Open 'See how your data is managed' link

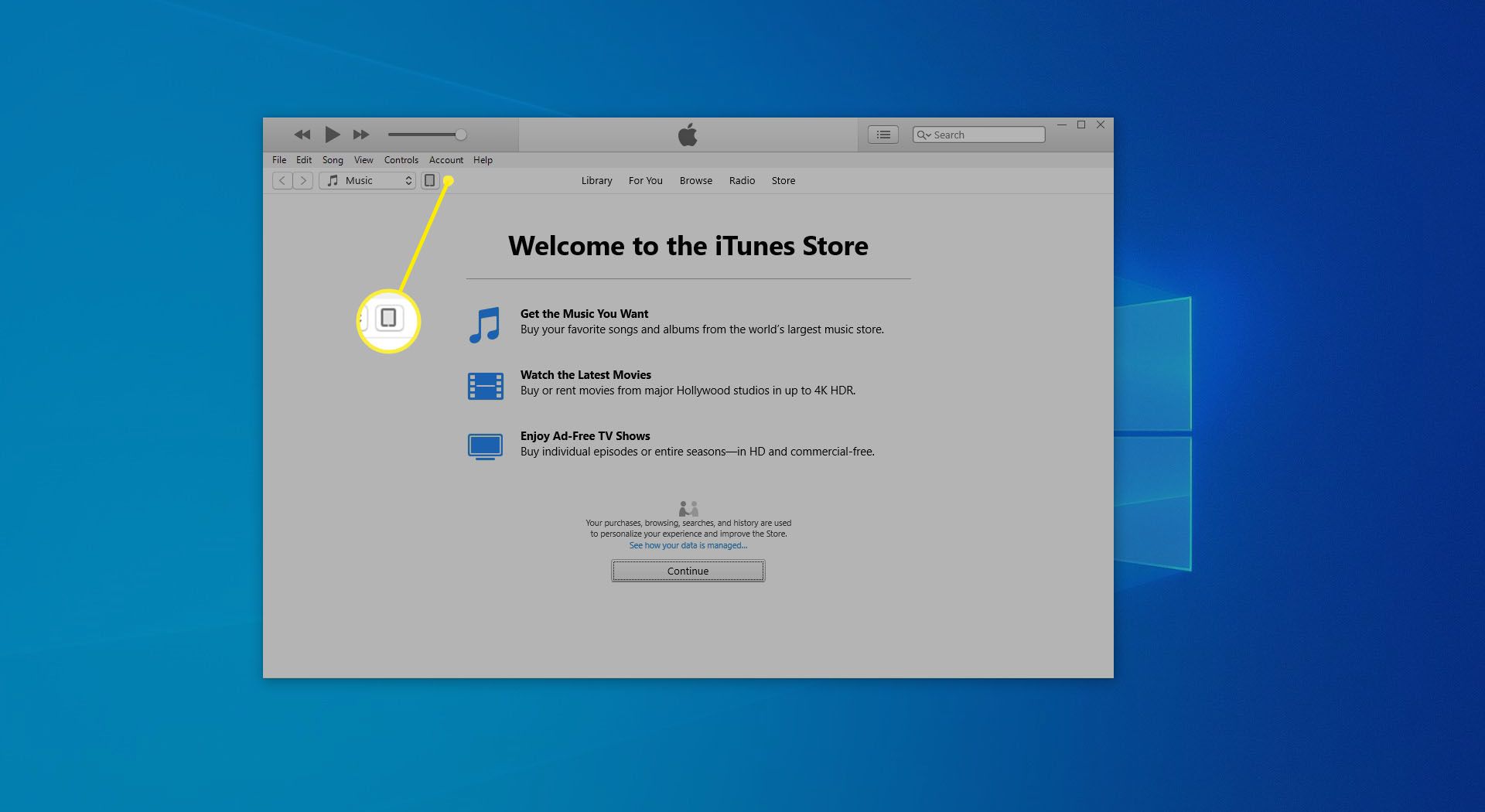pos(688,545)
